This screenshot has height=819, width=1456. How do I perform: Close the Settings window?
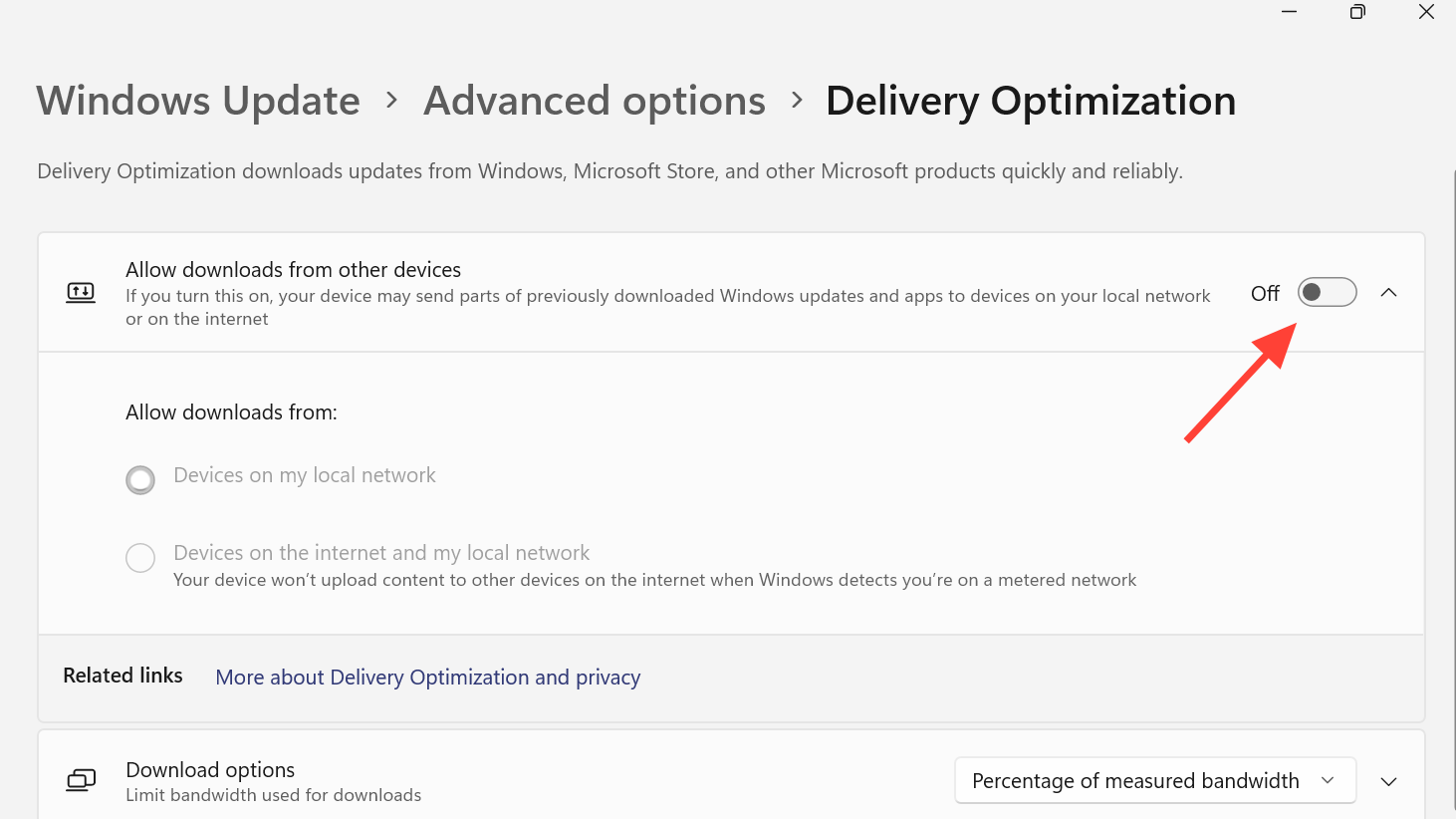point(1426,12)
